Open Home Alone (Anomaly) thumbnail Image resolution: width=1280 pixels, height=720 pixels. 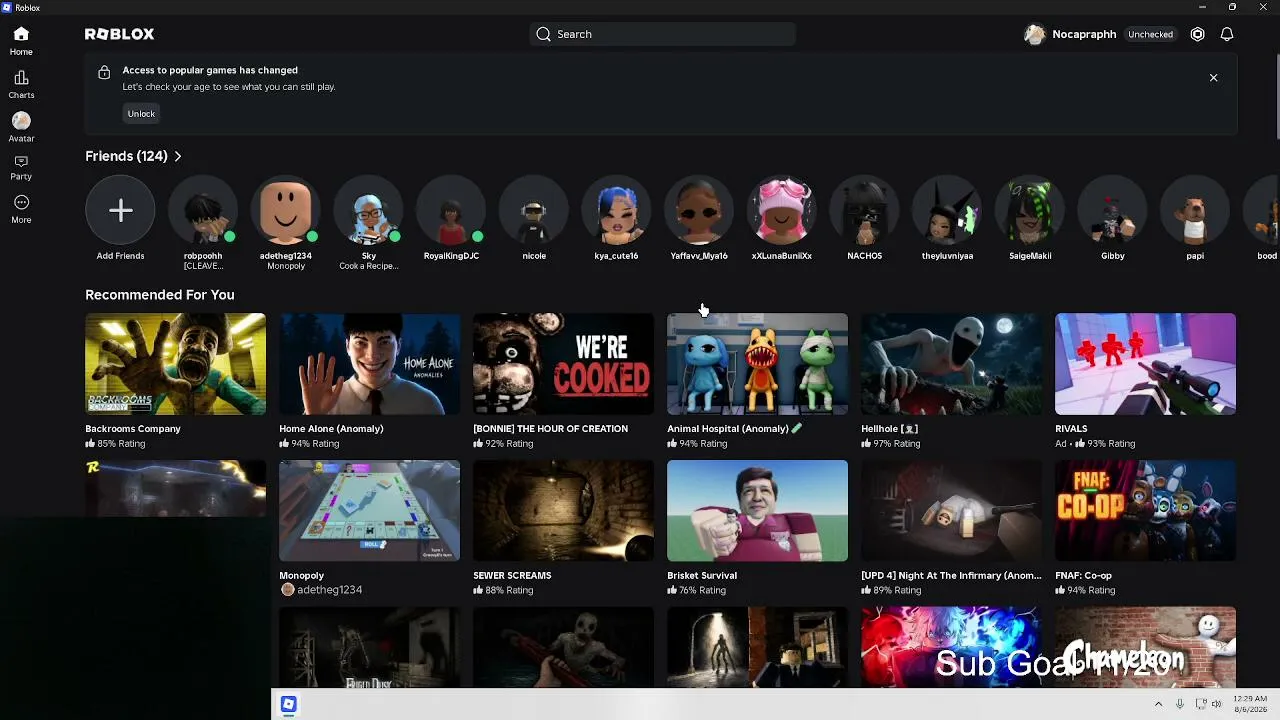(370, 364)
